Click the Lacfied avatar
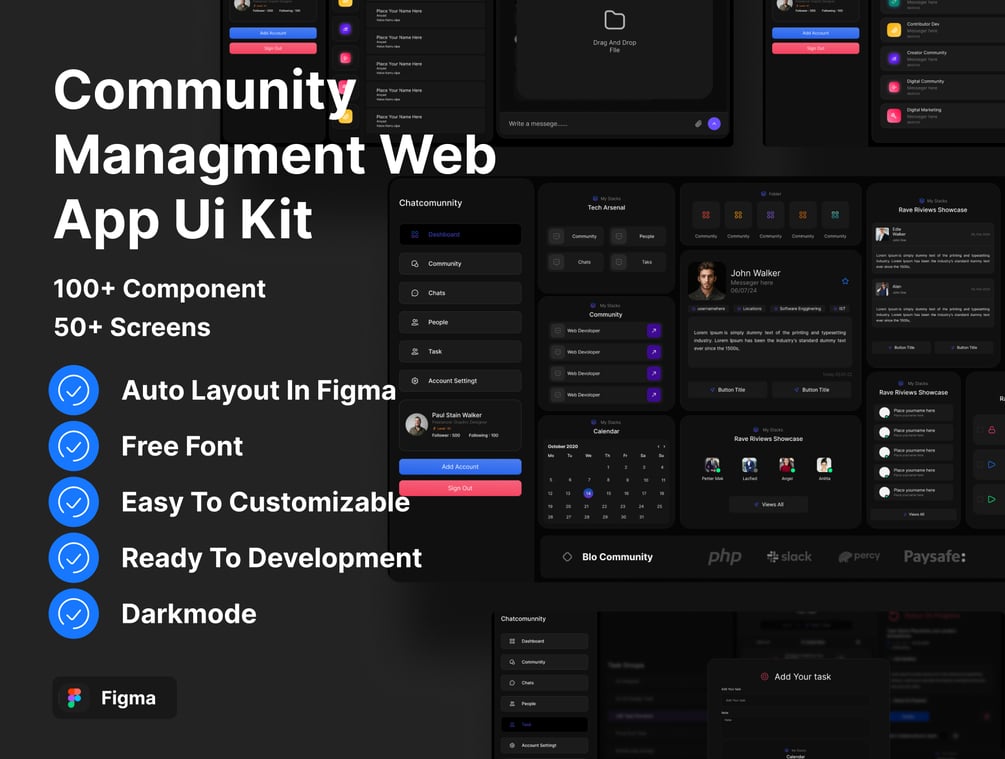This screenshot has width=1005, height=759. (749, 465)
